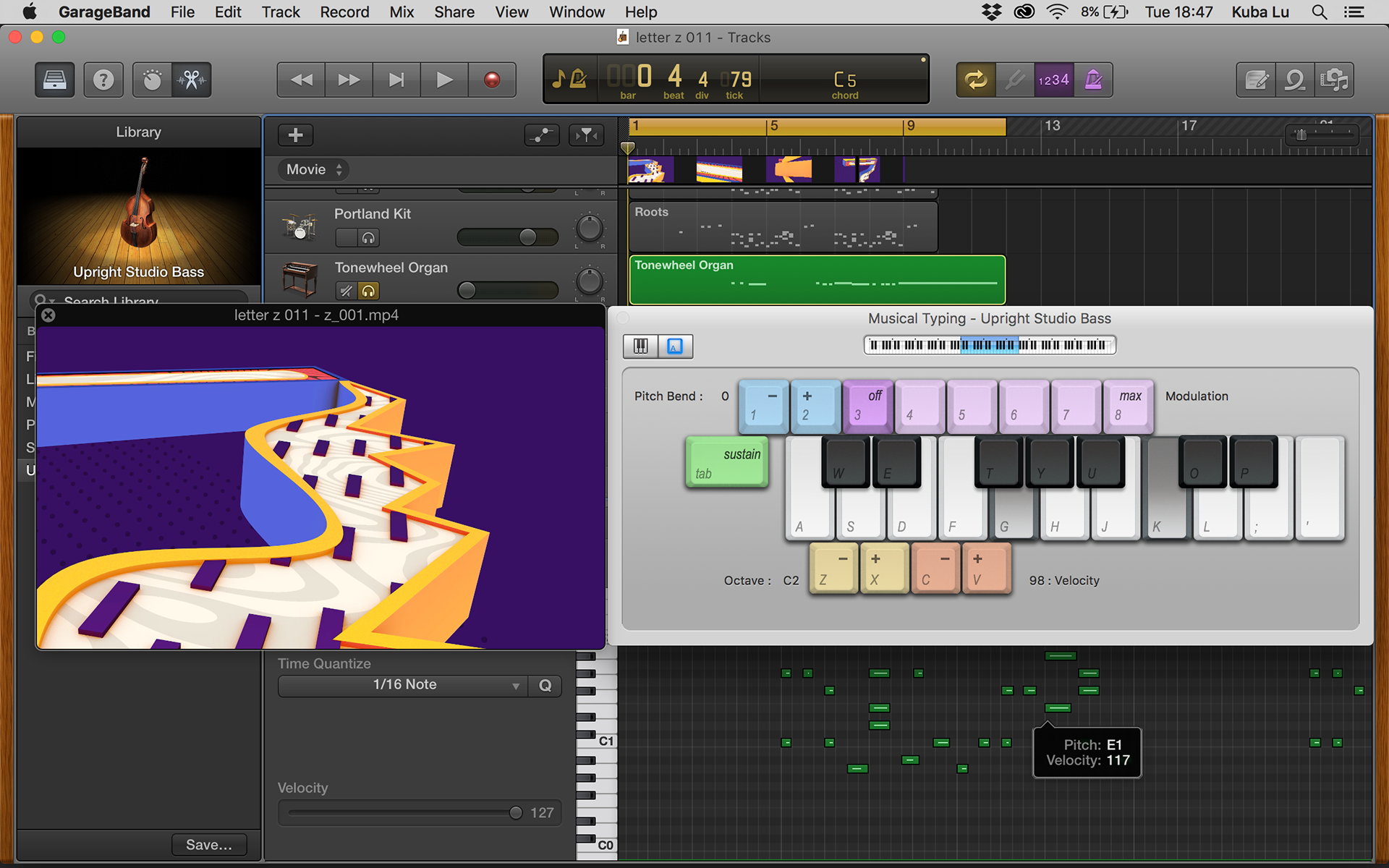The height and width of the screenshot is (868, 1389).
Task: Click the red Record button
Action: tap(492, 80)
